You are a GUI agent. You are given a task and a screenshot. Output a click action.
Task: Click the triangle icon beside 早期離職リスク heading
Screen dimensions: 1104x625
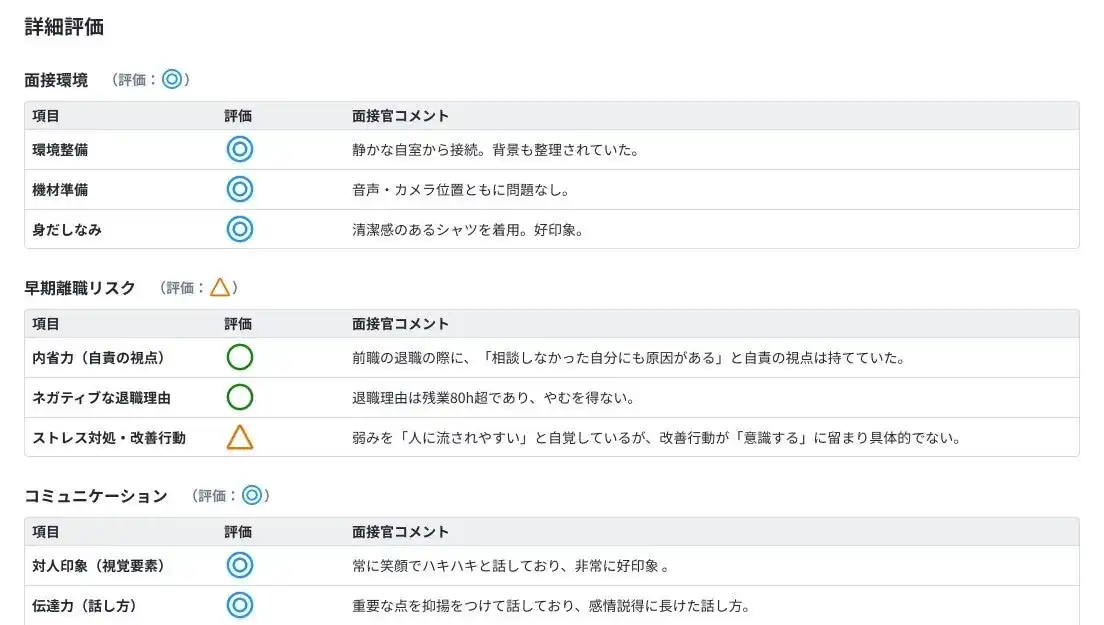(x=220, y=288)
